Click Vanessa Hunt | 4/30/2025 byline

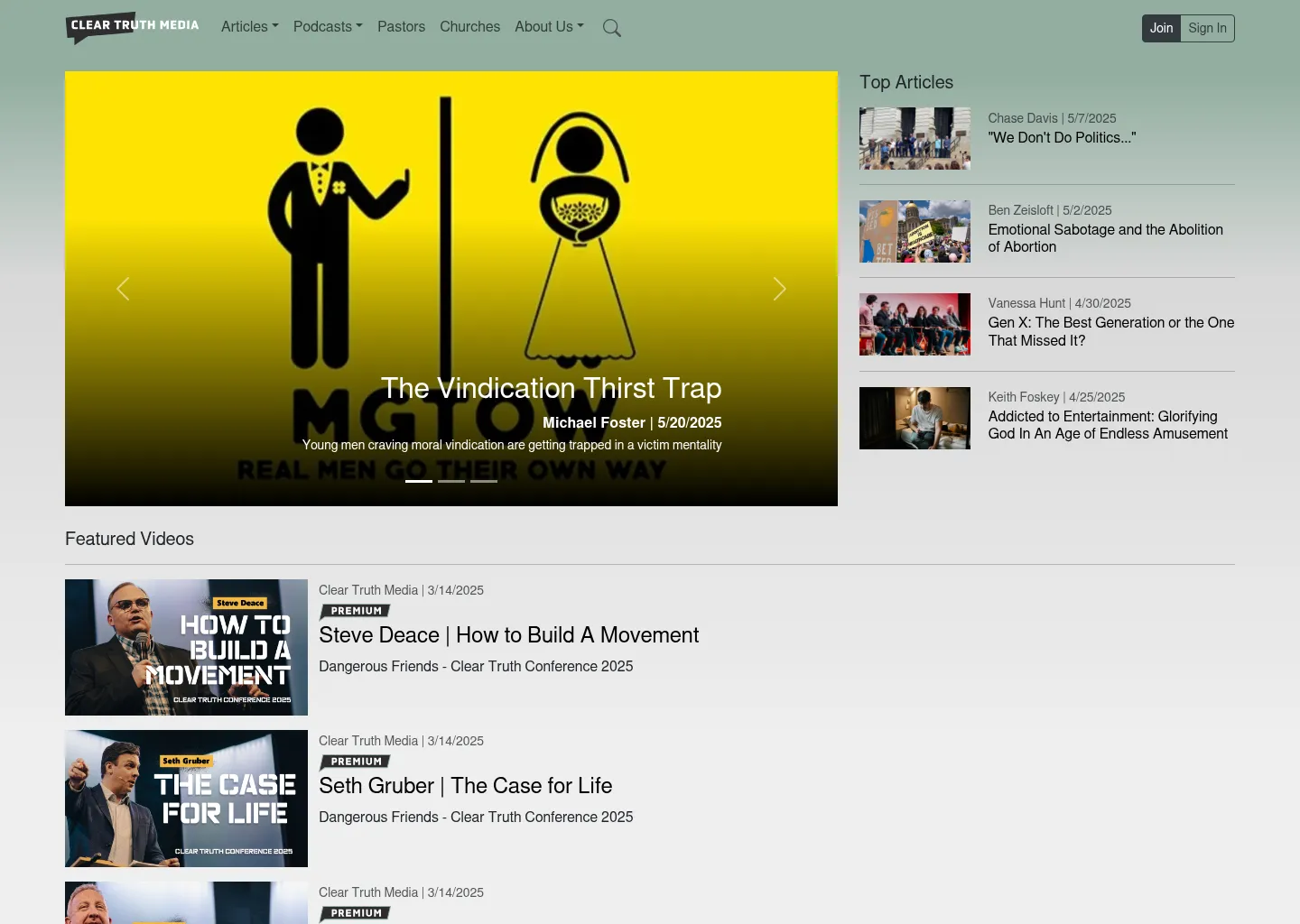(1059, 303)
